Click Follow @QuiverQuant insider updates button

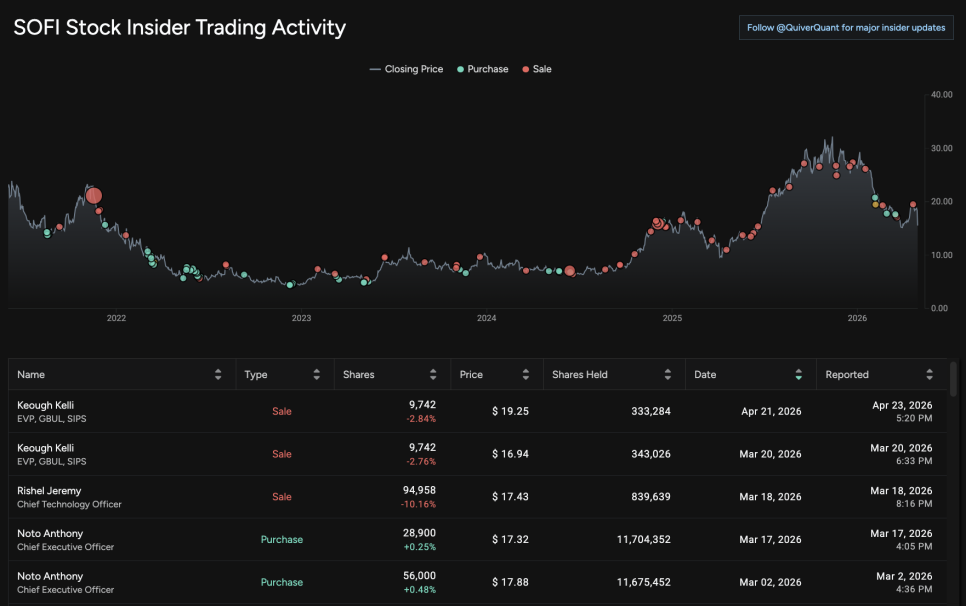(845, 28)
